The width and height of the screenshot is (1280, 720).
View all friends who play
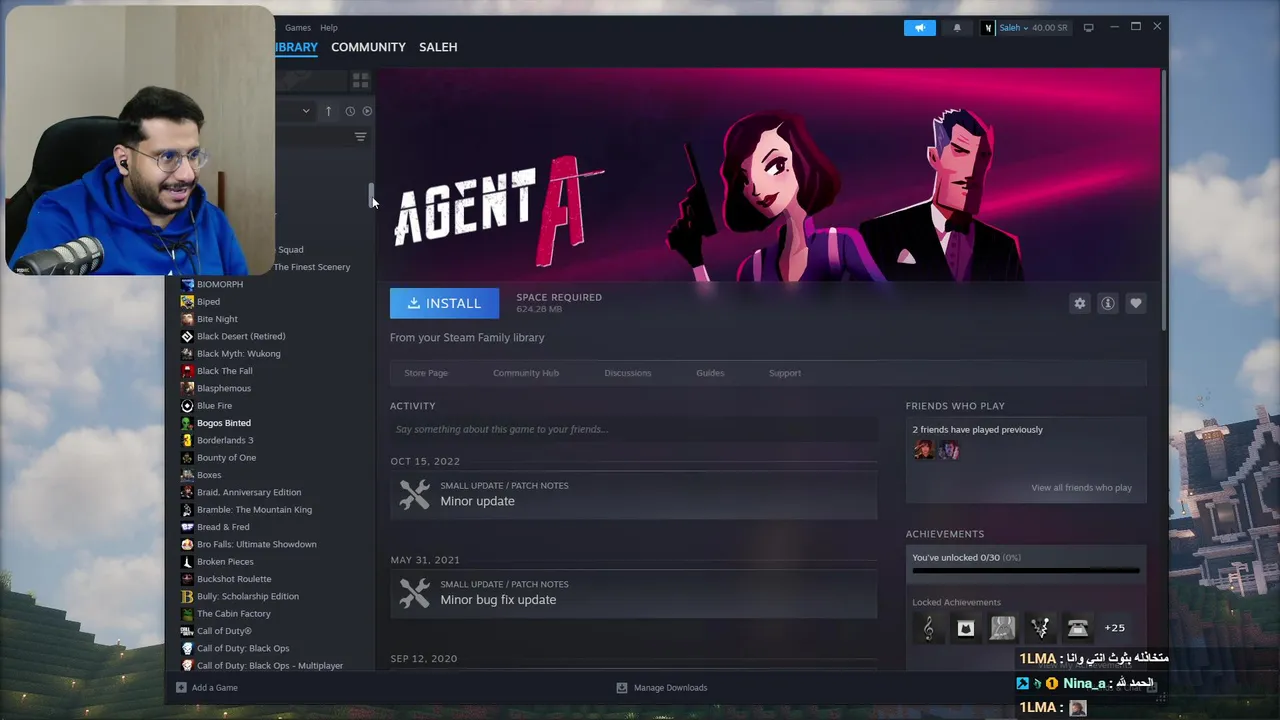click(1081, 488)
